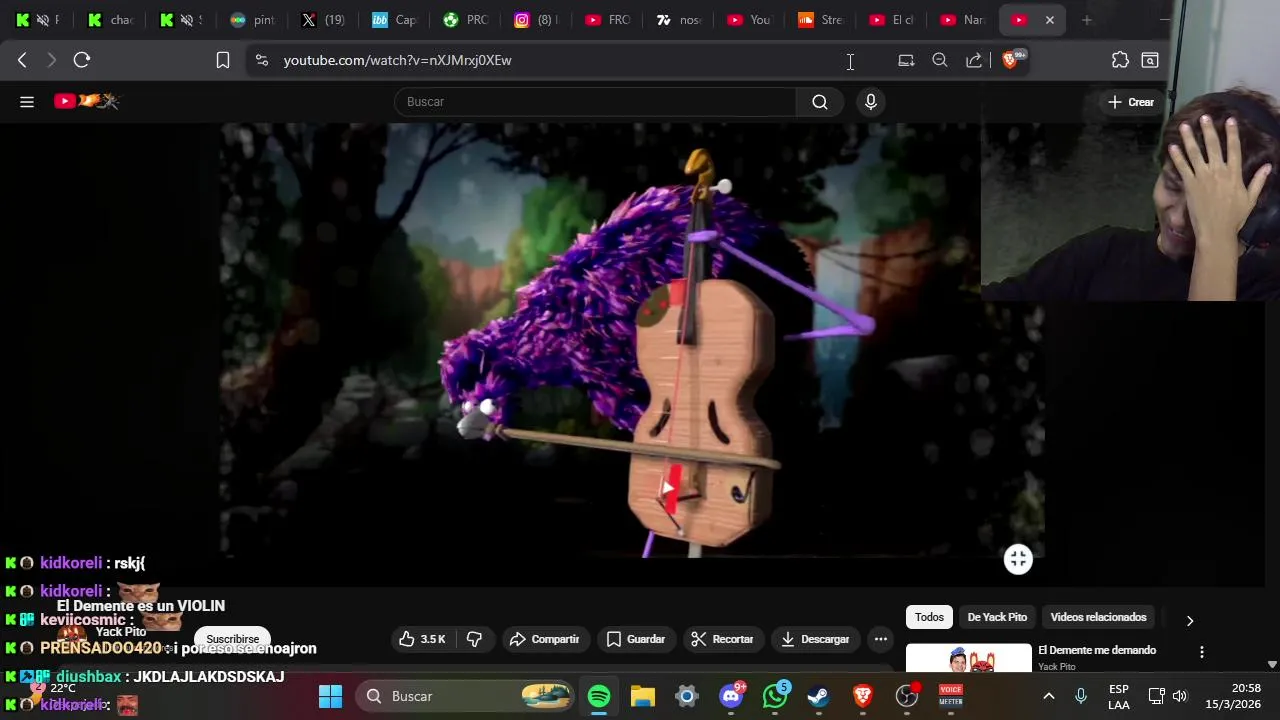Open El Demente me demando video title
The width and height of the screenshot is (1280, 720).
1097,650
